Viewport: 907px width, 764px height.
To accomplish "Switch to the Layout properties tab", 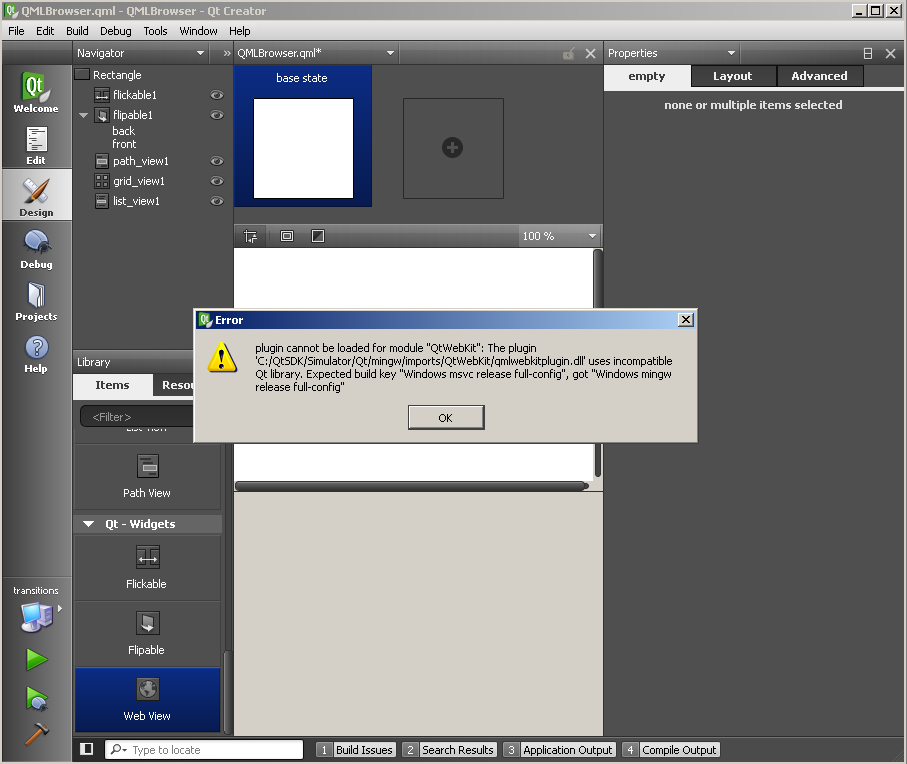I will click(732, 76).
